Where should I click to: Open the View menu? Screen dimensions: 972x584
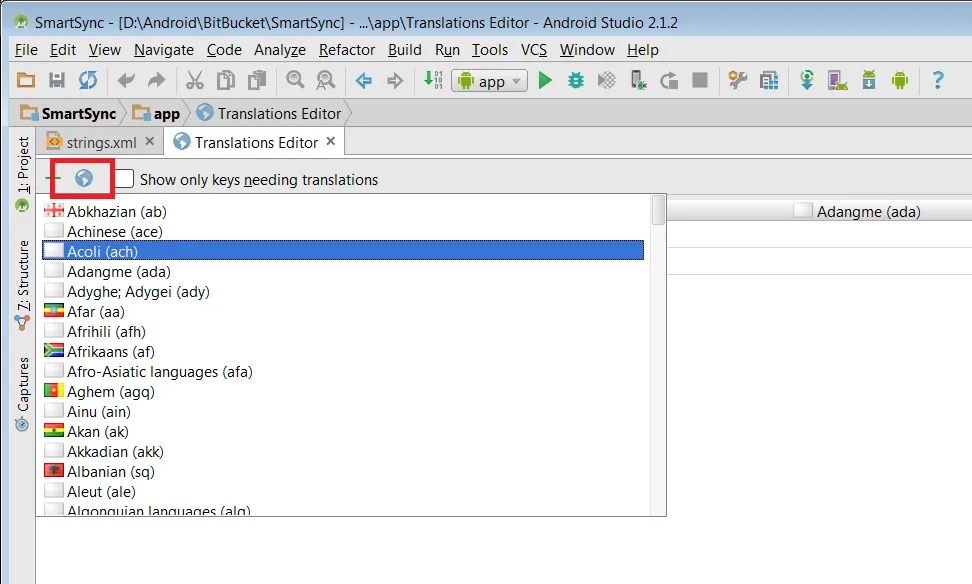tap(104, 50)
